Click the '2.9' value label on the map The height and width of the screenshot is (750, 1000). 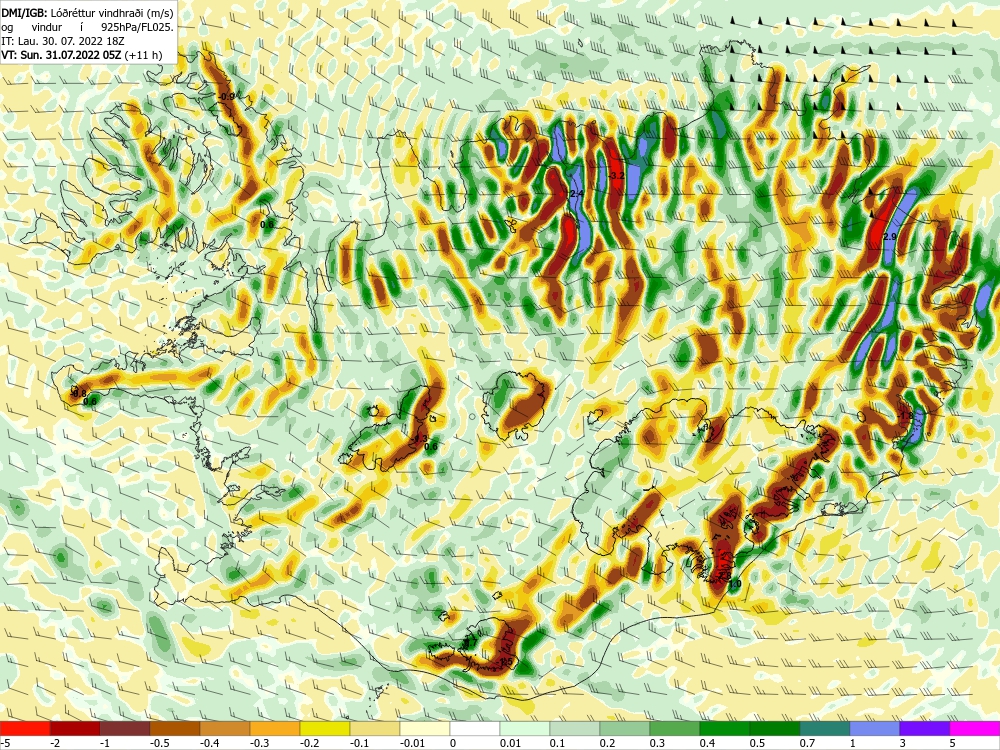click(890, 237)
